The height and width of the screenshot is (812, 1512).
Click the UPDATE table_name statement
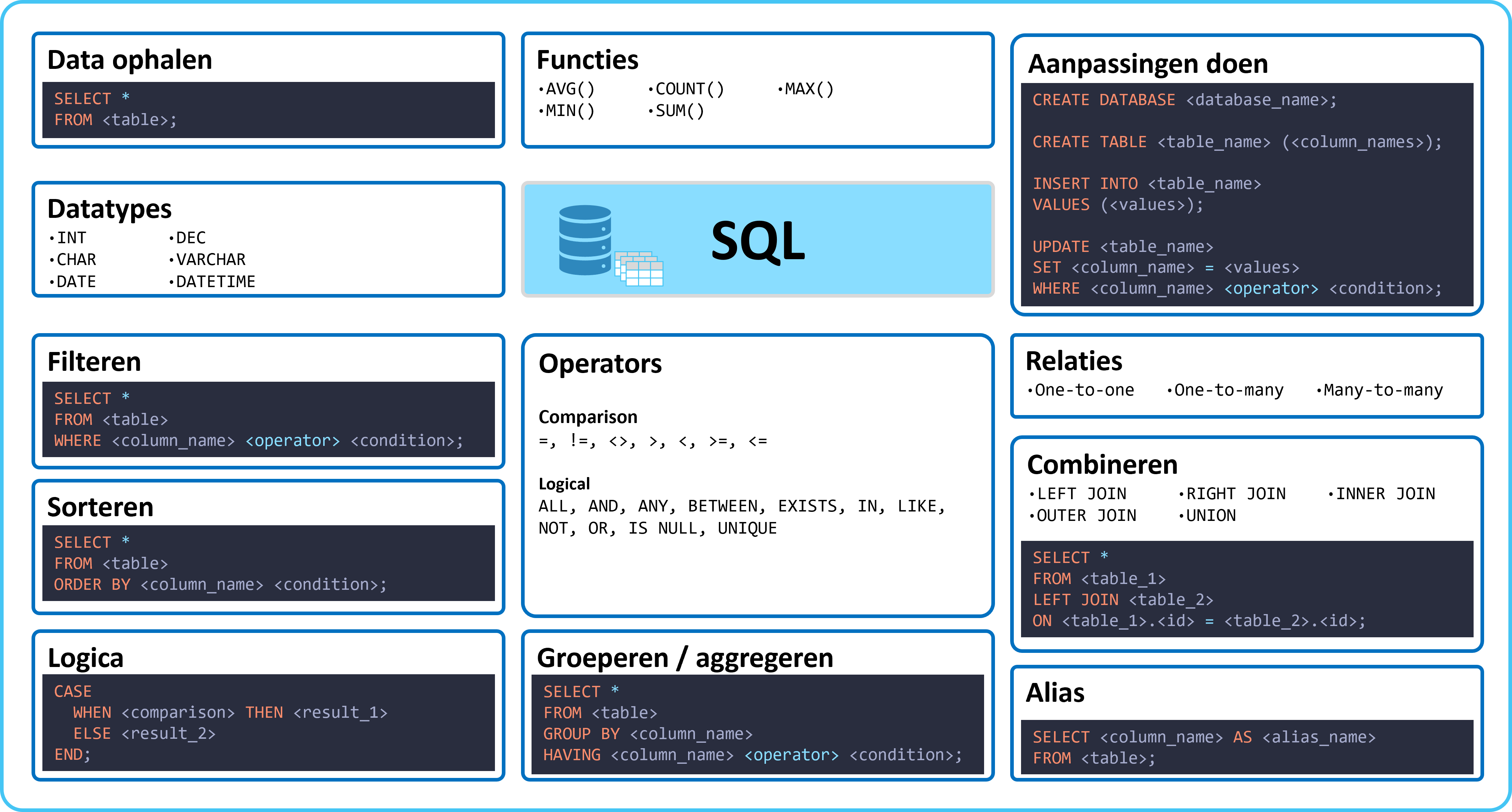click(1122, 246)
